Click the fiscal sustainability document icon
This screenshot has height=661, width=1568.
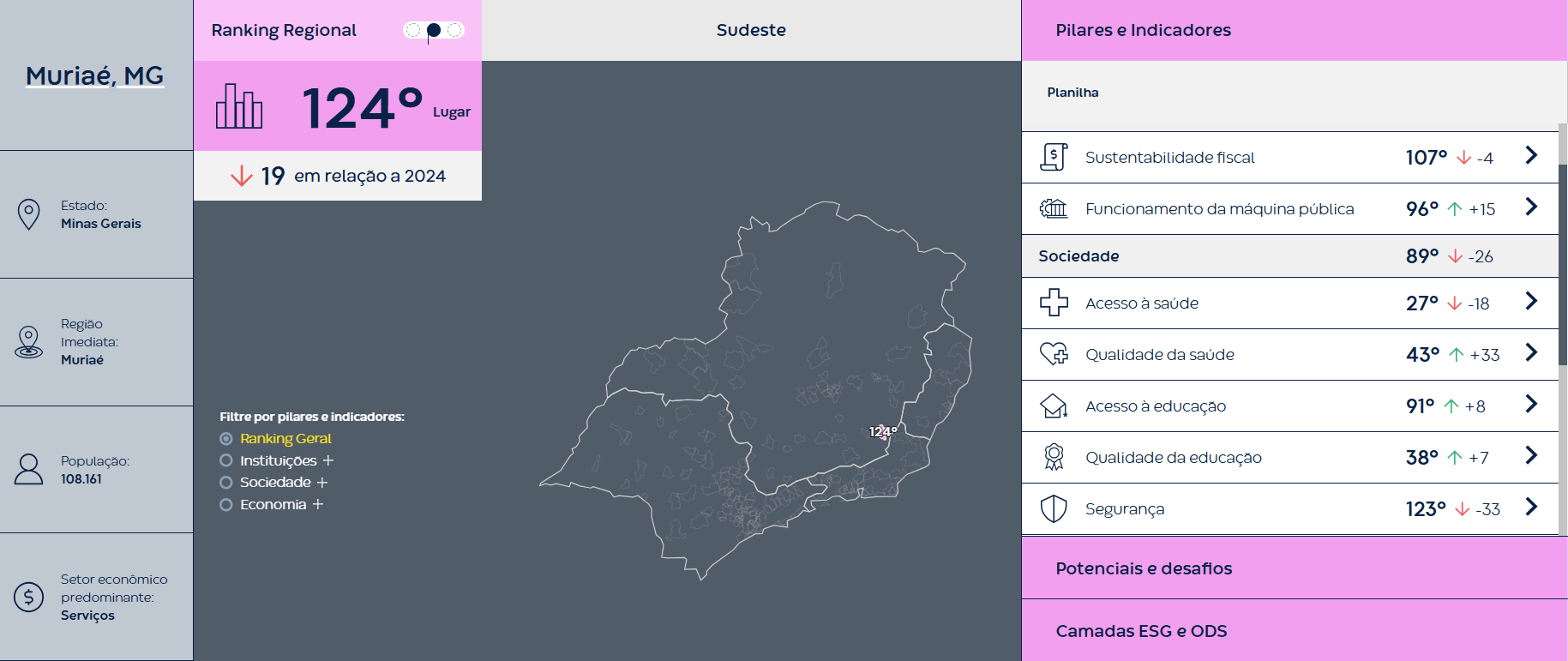(1054, 157)
